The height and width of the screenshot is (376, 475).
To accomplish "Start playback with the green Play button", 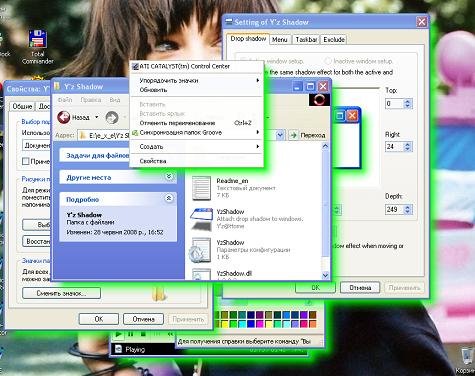I will click(118, 334).
